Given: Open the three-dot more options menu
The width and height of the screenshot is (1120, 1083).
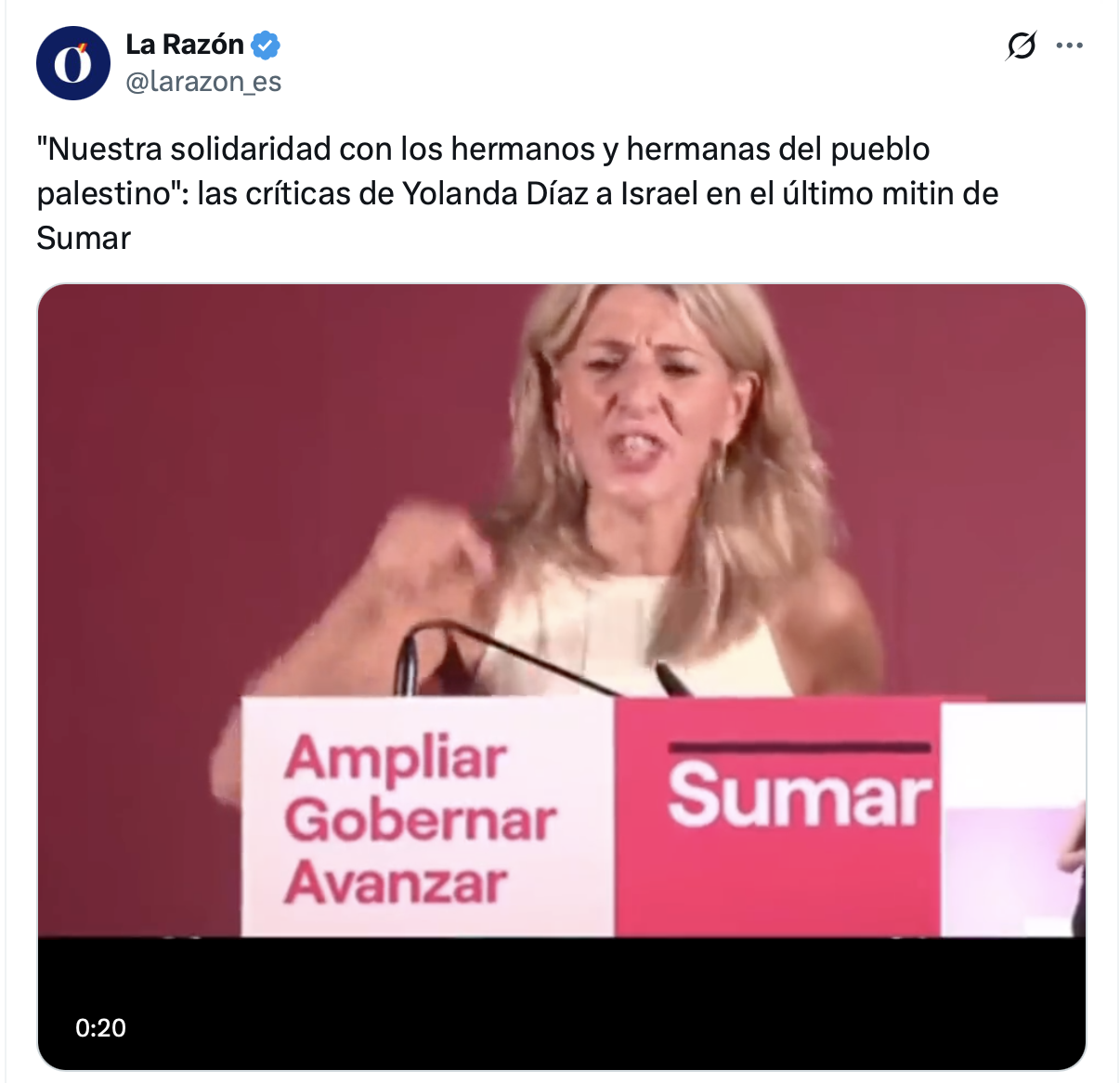Looking at the screenshot, I should pyautogui.click(x=1070, y=46).
